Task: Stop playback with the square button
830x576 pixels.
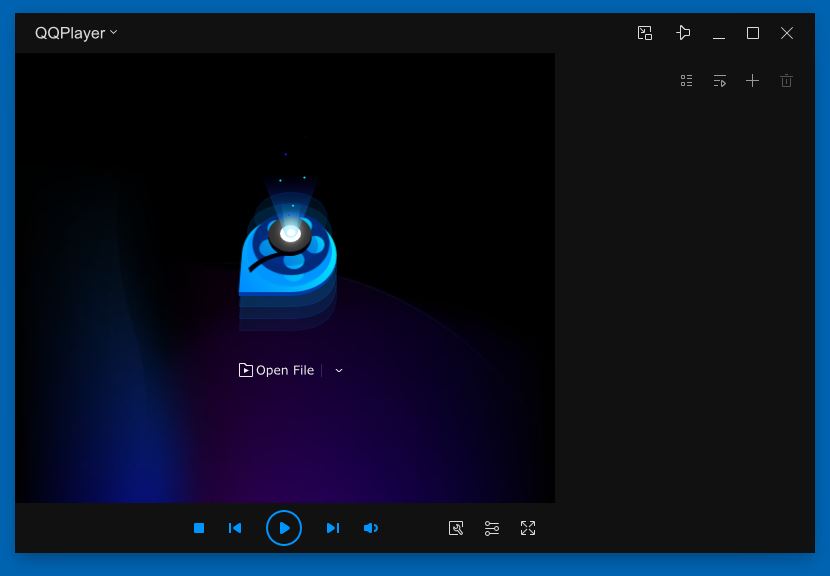Action: coord(199,528)
